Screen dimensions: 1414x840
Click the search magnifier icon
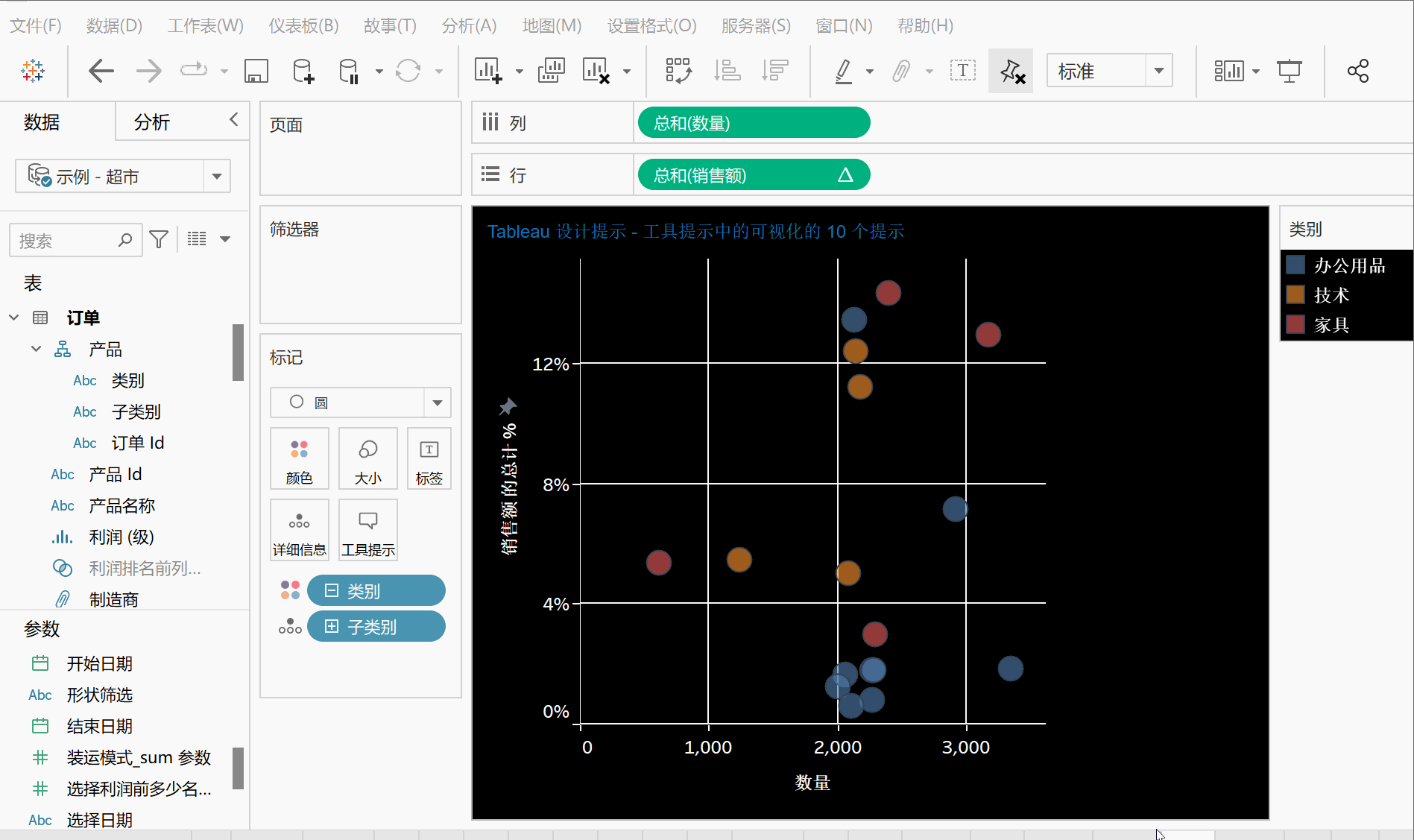tap(125, 240)
